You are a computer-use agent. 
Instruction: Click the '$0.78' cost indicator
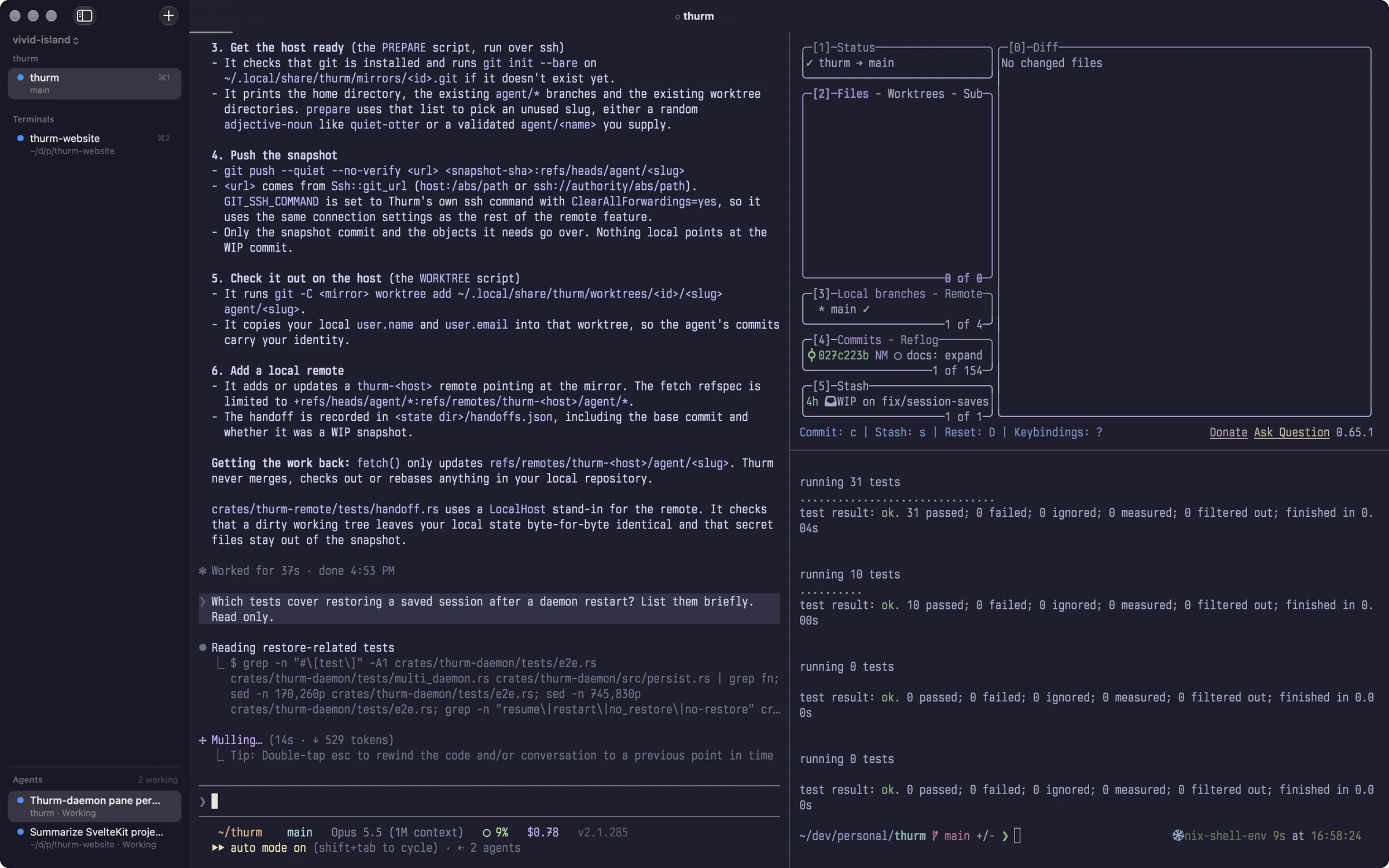pyautogui.click(x=542, y=832)
